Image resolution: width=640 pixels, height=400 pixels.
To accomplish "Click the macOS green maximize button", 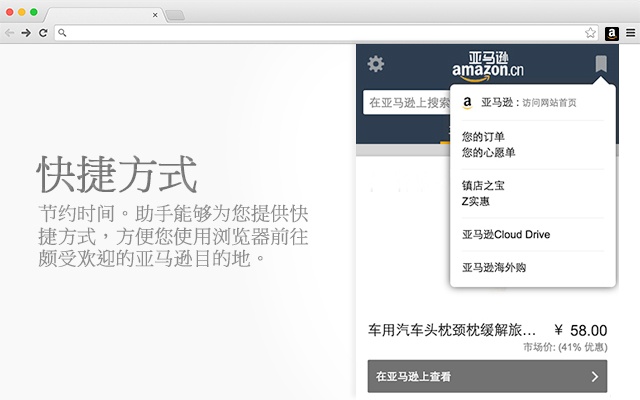I will [x=34, y=12].
